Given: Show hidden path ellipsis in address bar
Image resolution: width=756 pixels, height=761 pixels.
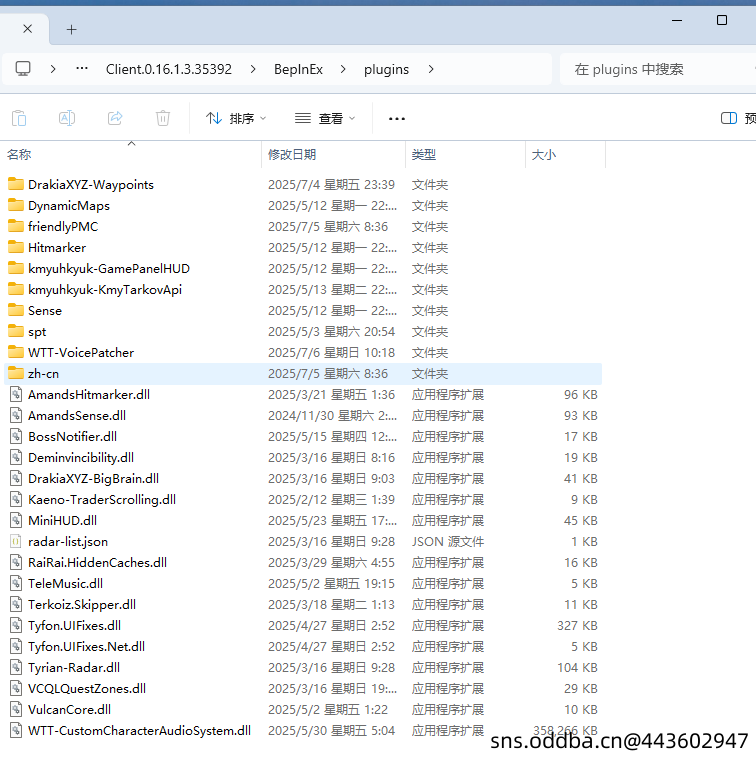Looking at the screenshot, I should coord(82,68).
